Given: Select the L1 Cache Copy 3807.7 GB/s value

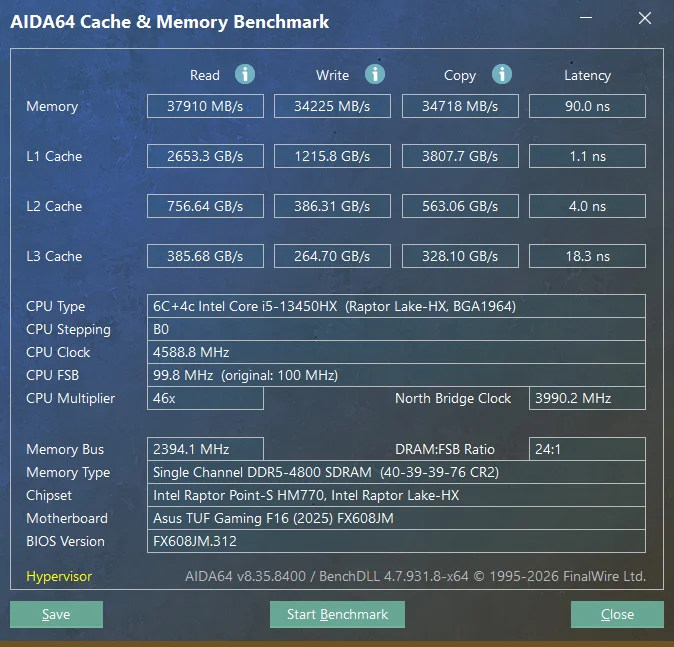Looking at the screenshot, I should [x=460, y=156].
